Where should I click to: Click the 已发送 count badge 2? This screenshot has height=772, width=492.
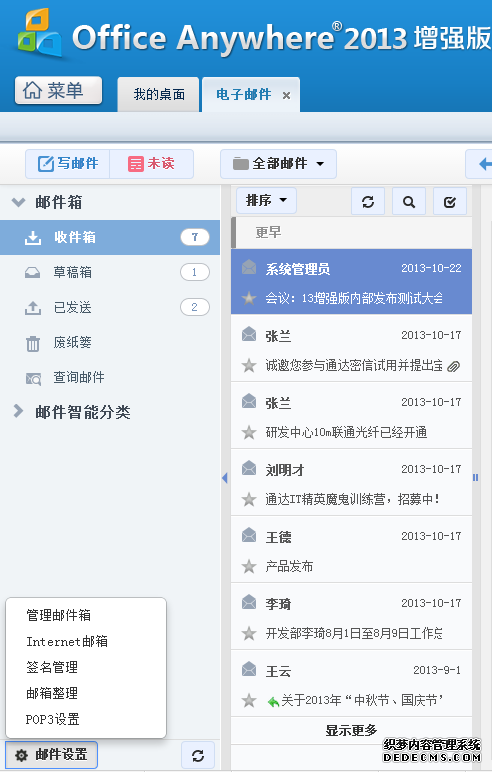195,307
